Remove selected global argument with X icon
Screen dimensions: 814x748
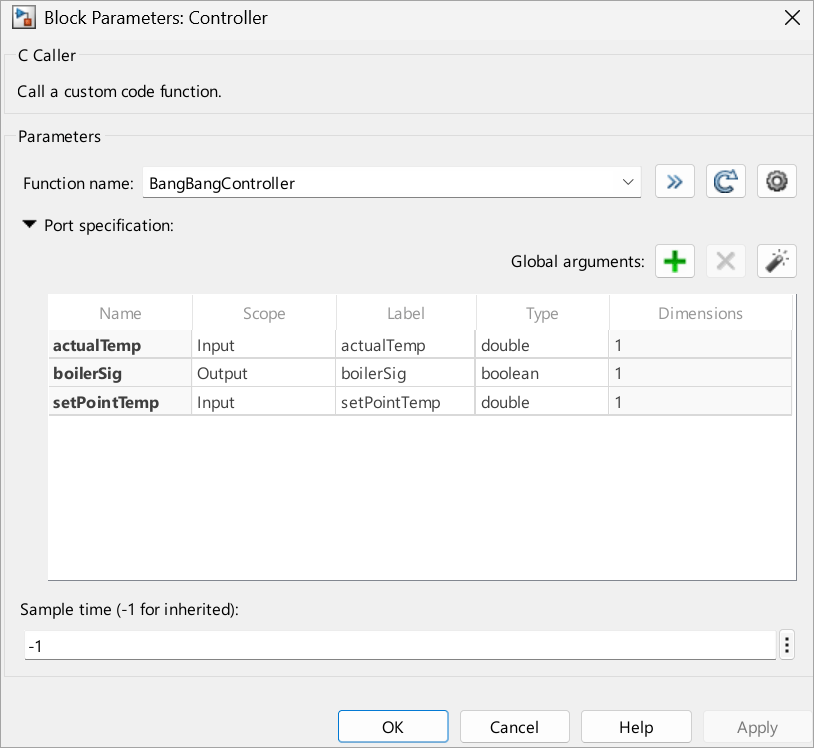[725, 261]
